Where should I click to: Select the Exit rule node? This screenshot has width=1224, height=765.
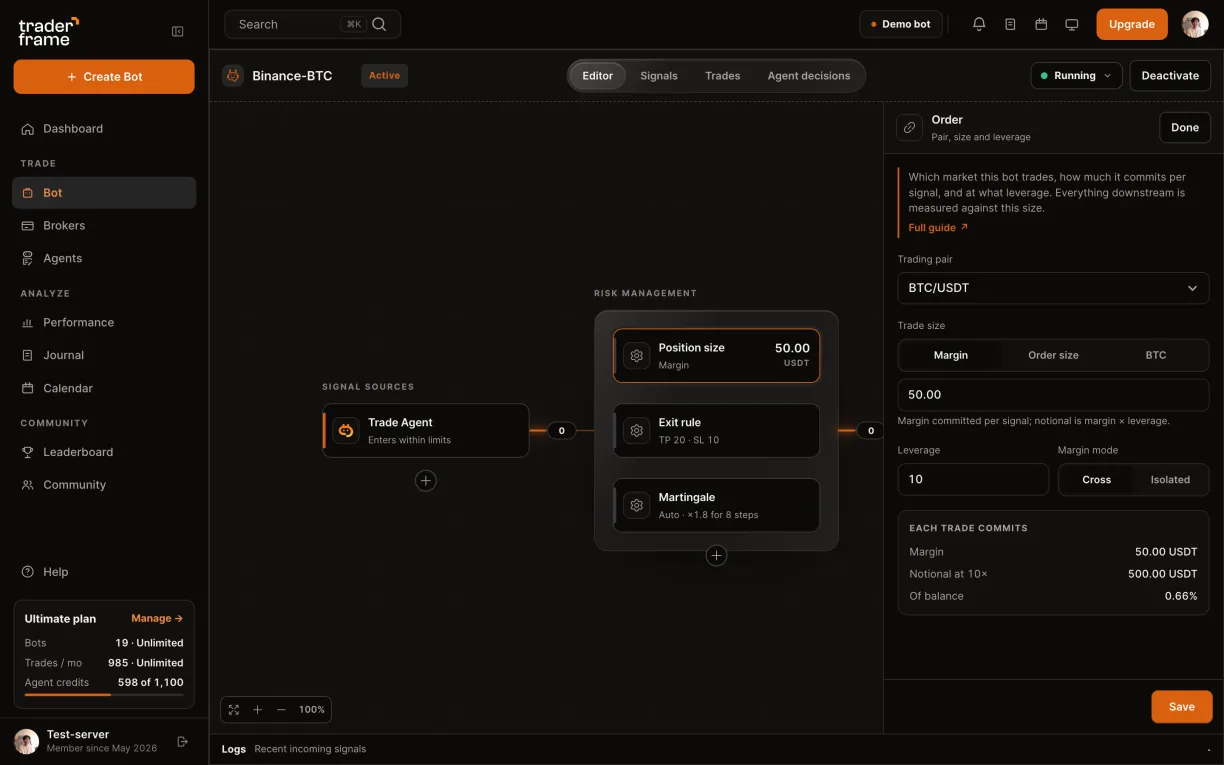pyautogui.click(x=716, y=431)
